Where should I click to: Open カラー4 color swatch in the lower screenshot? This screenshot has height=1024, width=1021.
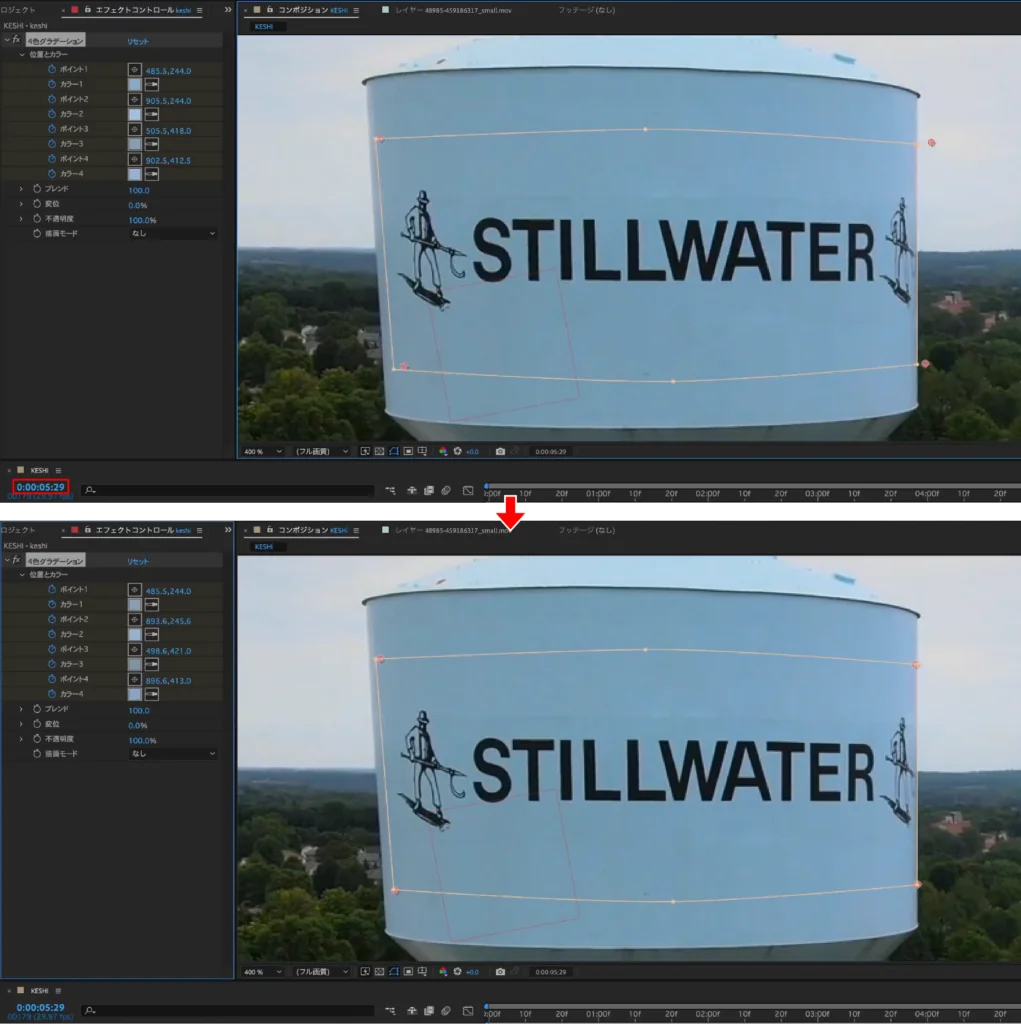135,694
